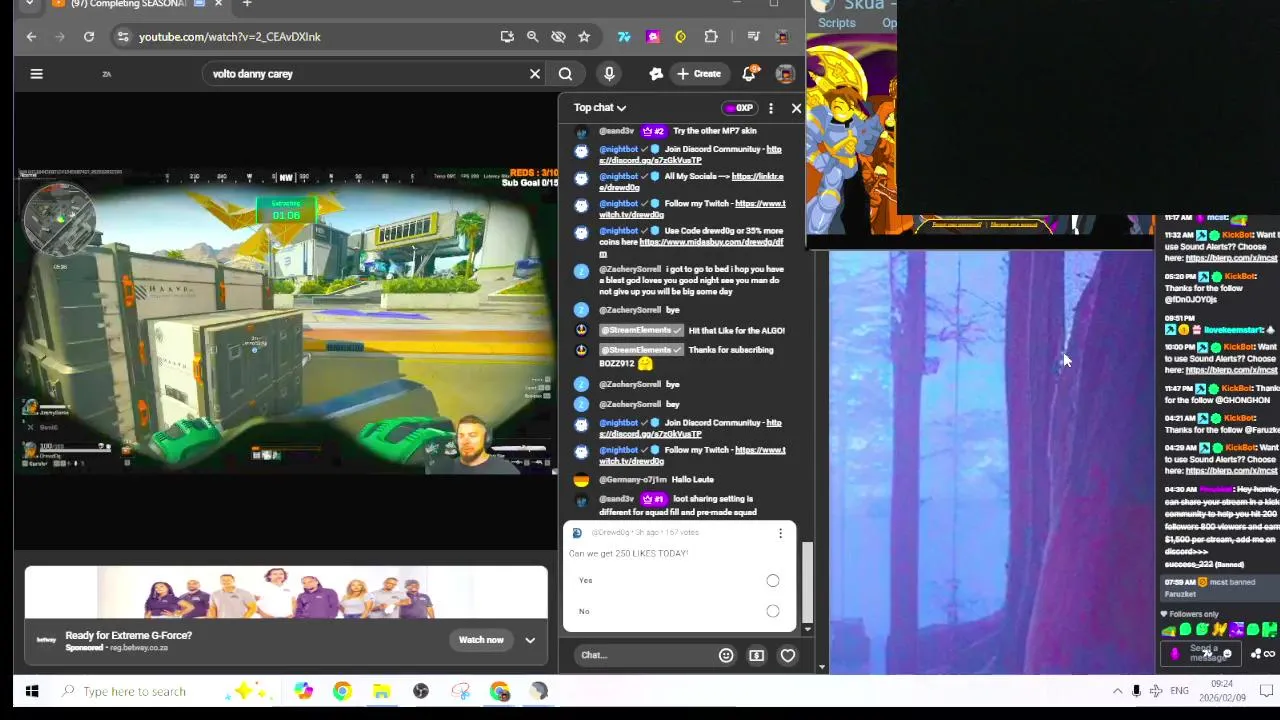This screenshot has width=1280, height=720.
Task: Open the Chrome extensions puzzle icon
Action: (x=711, y=37)
